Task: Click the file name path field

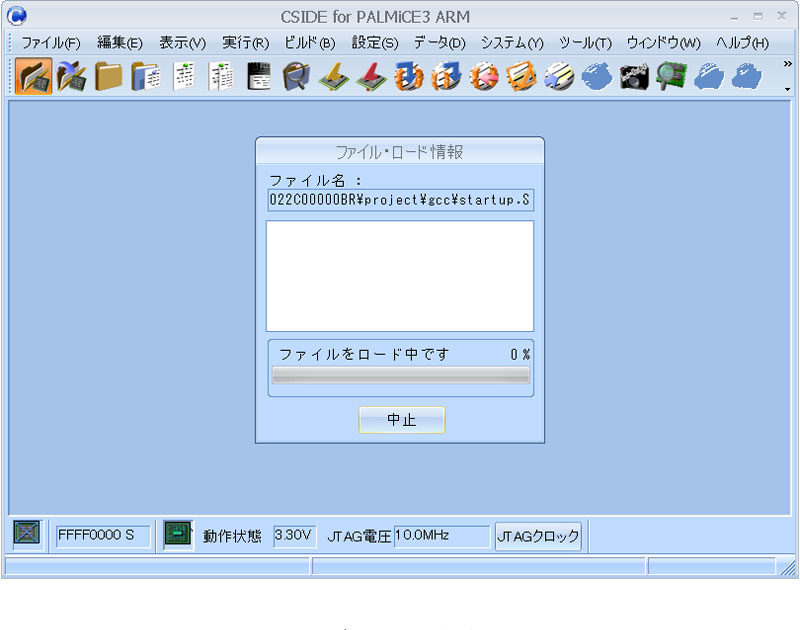Action: pyautogui.click(x=401, y=199)
